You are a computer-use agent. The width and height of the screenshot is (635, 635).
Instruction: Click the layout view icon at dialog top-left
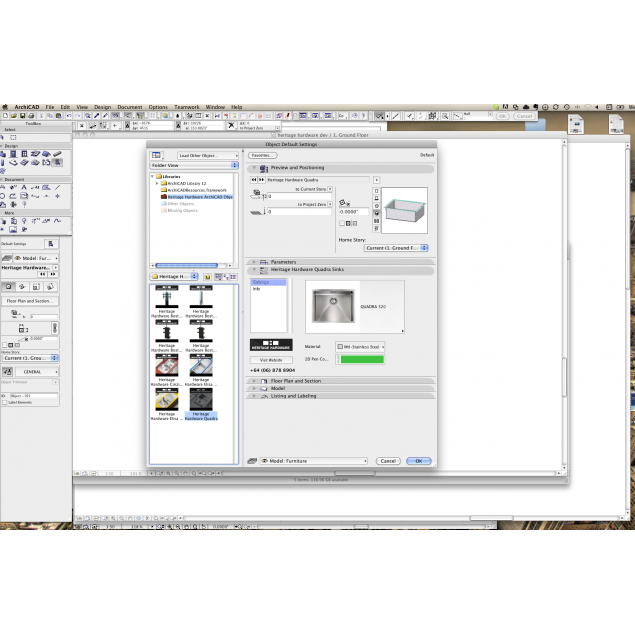tap(156, 155)
